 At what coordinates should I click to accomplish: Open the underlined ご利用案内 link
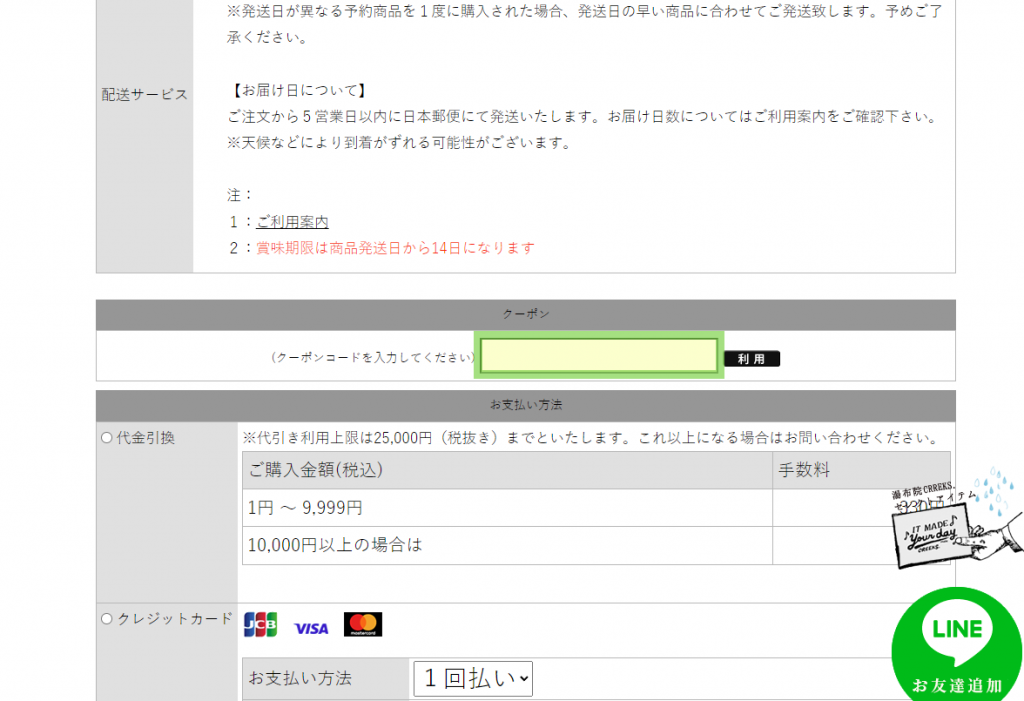[x=292, y=222]
